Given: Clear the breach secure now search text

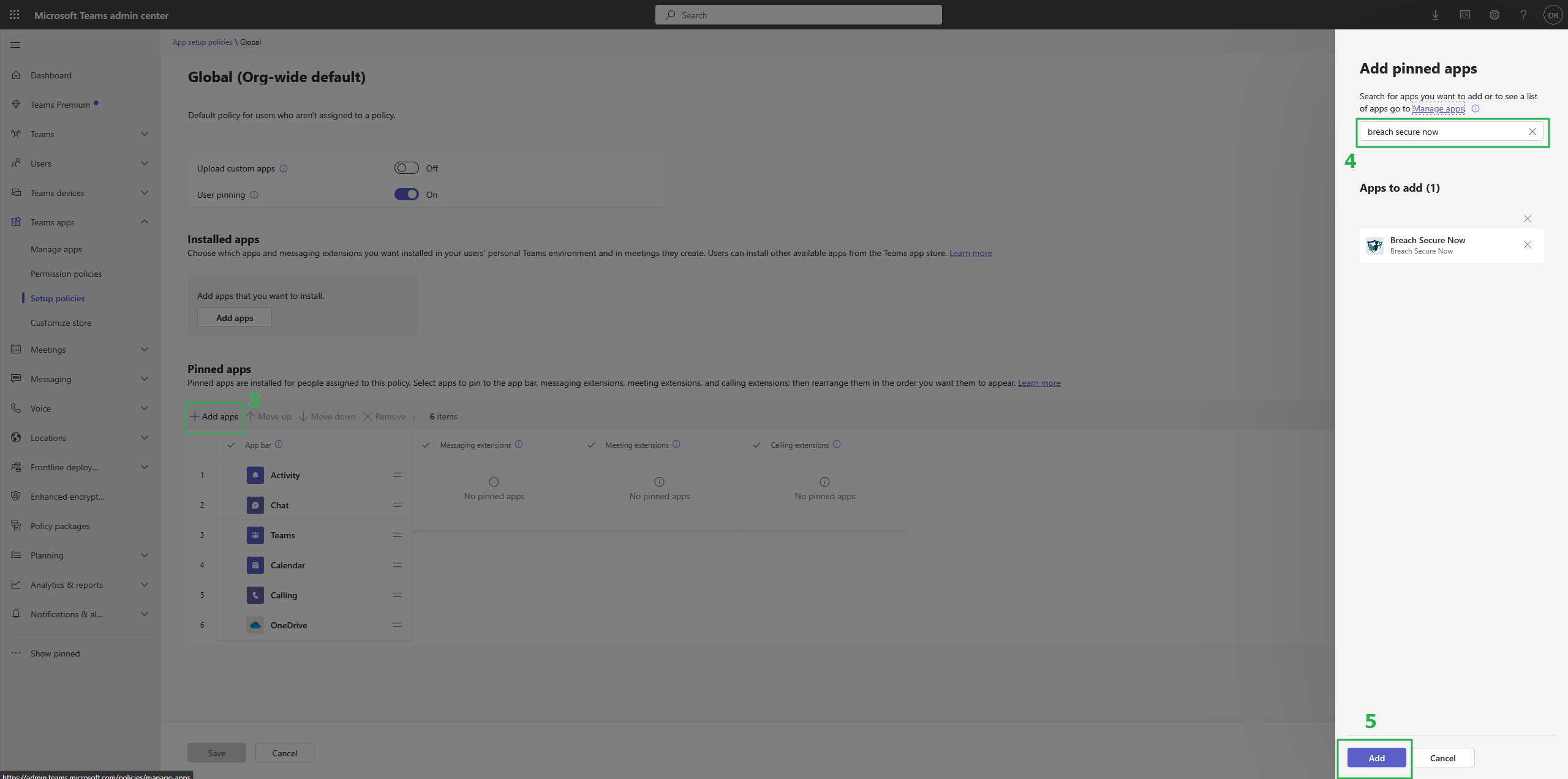Looking at the screenshot, I should tap(1532, 132).
